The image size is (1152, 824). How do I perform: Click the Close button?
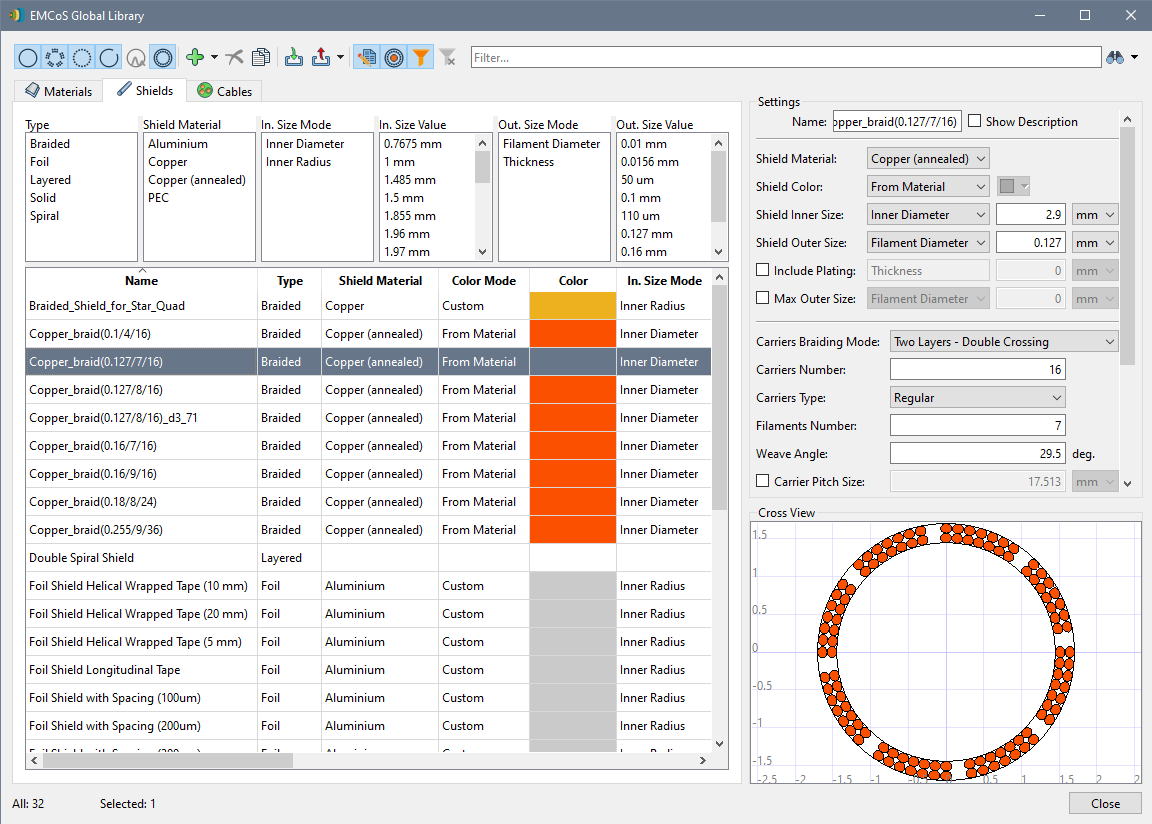pyautogui.click(x=1105, y=803)
